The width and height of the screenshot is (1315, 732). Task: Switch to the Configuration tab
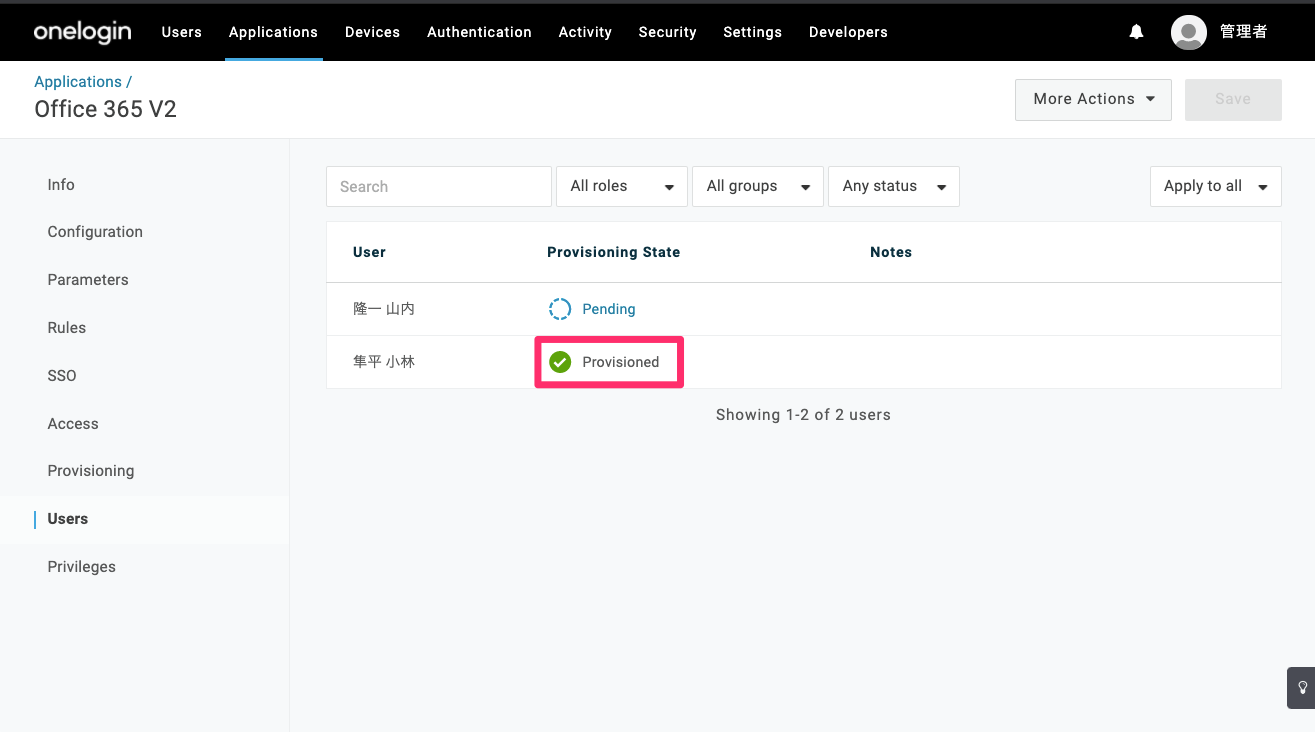(95, 232)
